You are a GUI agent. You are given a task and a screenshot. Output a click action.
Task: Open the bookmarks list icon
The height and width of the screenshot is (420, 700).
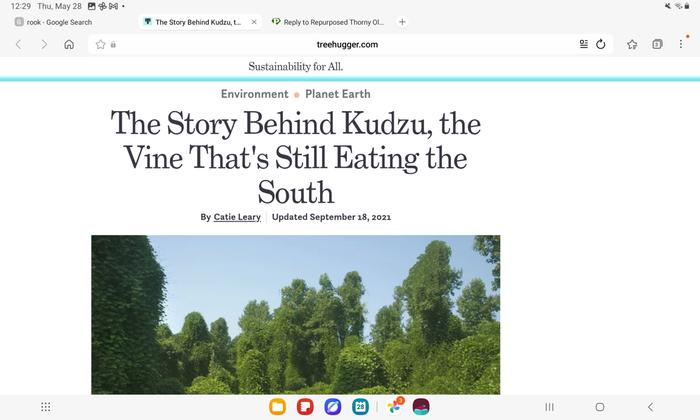tap(632, 44)
